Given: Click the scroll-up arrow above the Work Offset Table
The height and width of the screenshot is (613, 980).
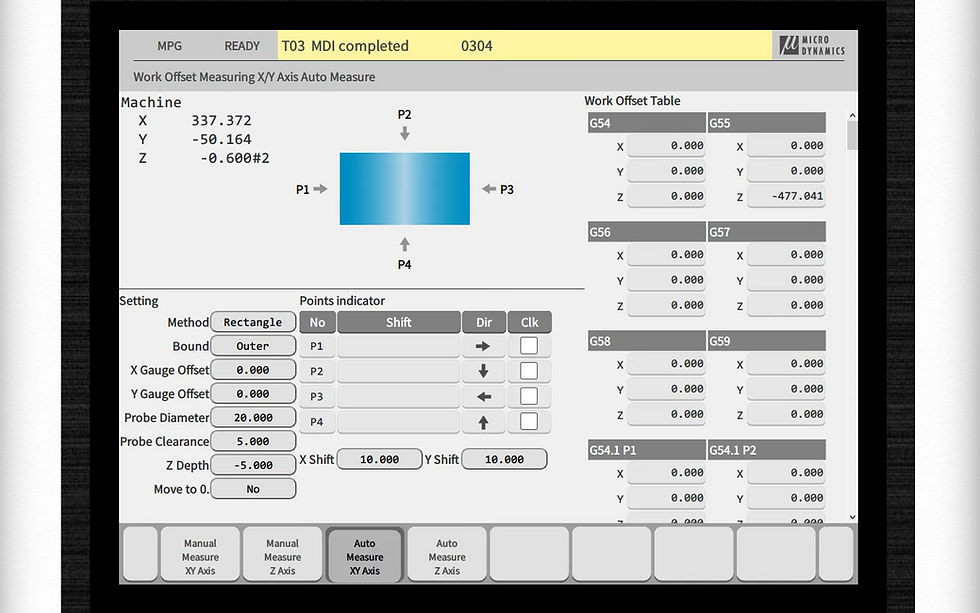Looking at the screenshot, I should pos(852,114).
